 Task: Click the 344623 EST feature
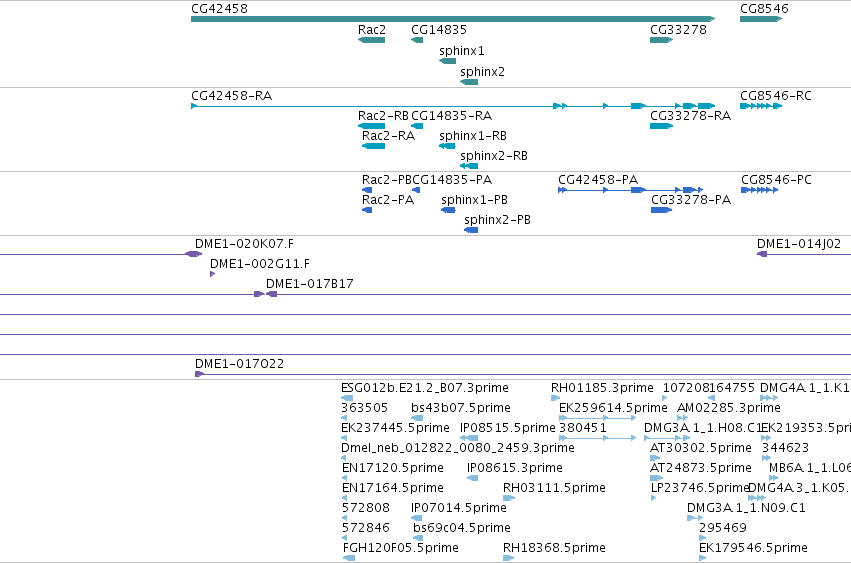766,458
